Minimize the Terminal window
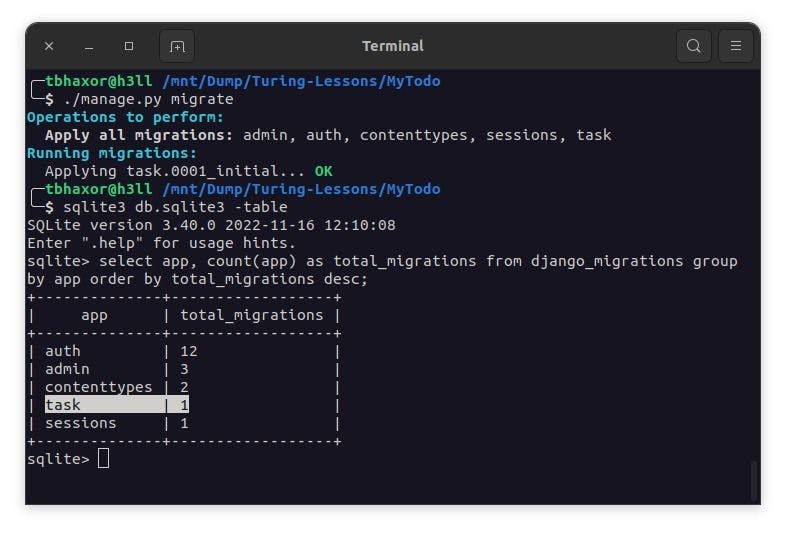The image size is (786, 533). tap(89, 47)
